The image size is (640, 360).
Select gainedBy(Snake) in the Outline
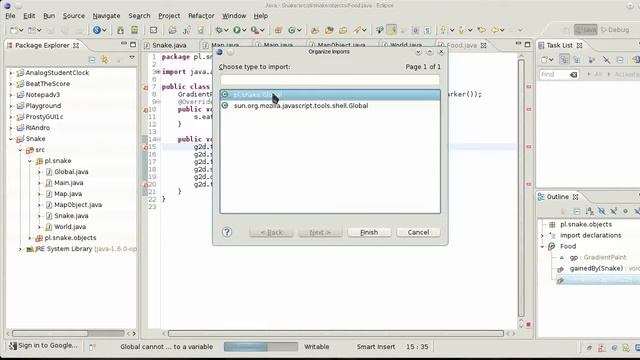596,269
